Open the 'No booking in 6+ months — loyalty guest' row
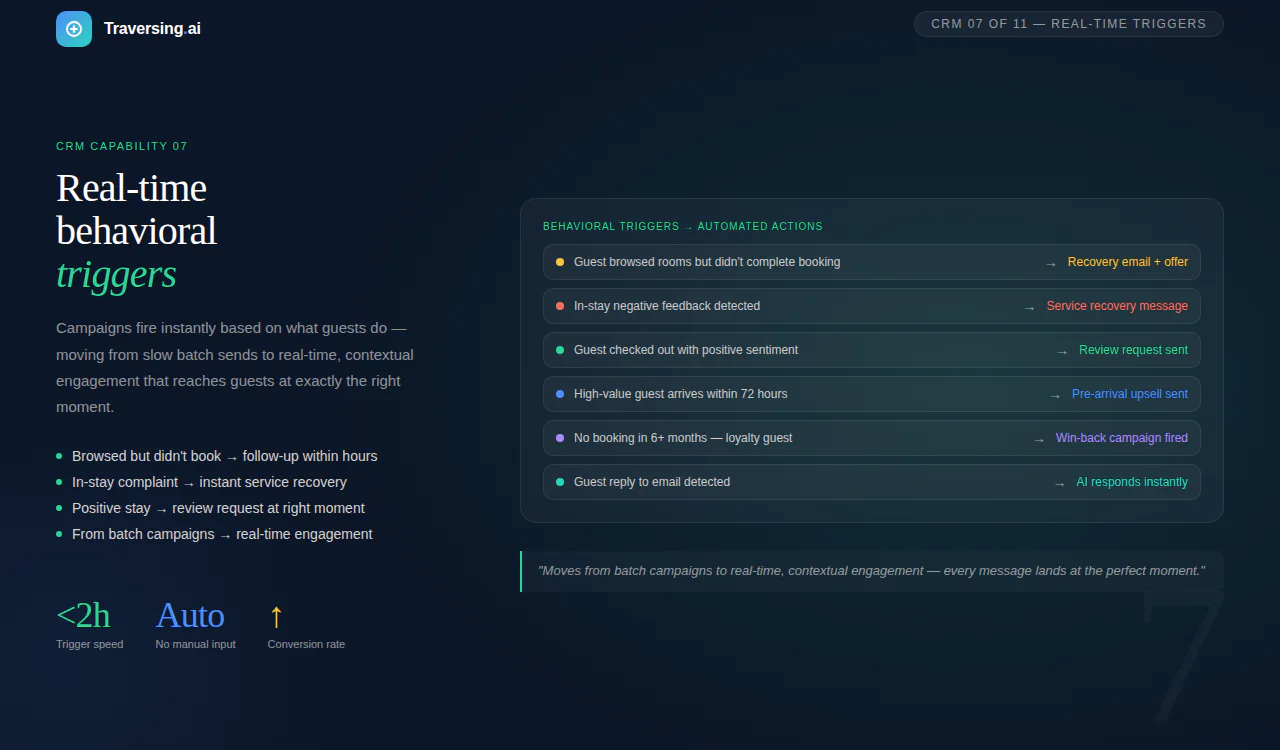 (x=872, y=438)
